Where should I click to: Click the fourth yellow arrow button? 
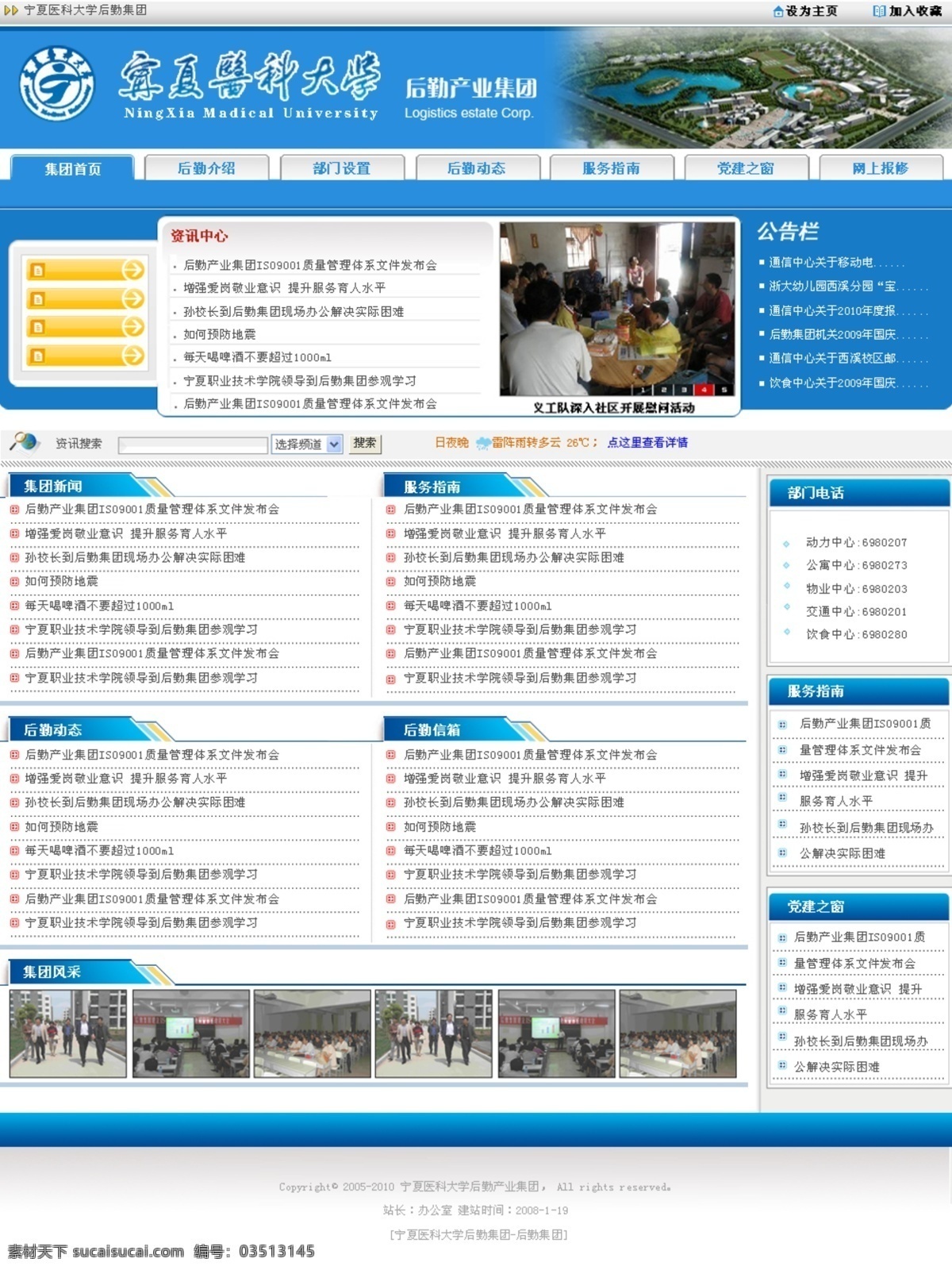click(86, 356)
